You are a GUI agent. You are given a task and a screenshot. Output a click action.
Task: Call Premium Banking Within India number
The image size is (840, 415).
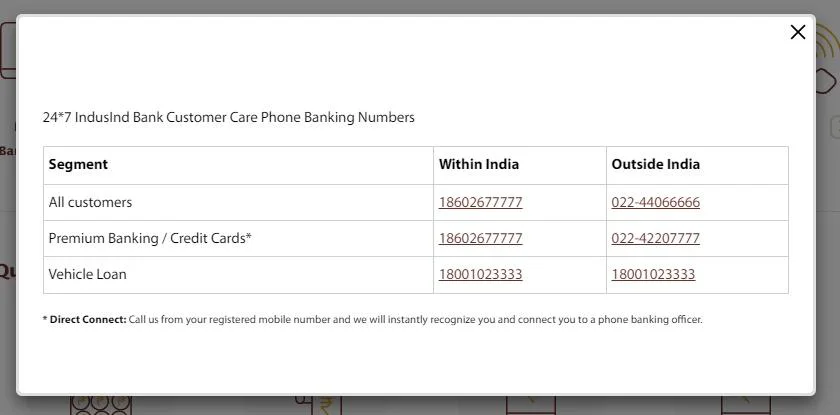coord(480,238)
